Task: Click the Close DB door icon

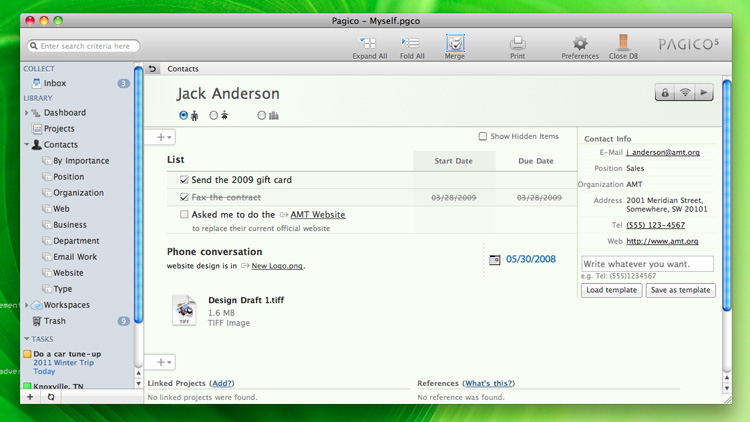Action: click(623, 42)
